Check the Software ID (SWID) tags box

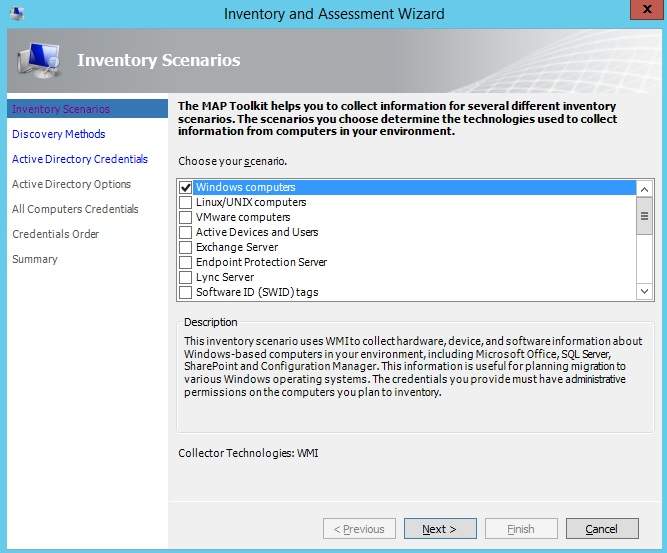[x=185, y=292]
